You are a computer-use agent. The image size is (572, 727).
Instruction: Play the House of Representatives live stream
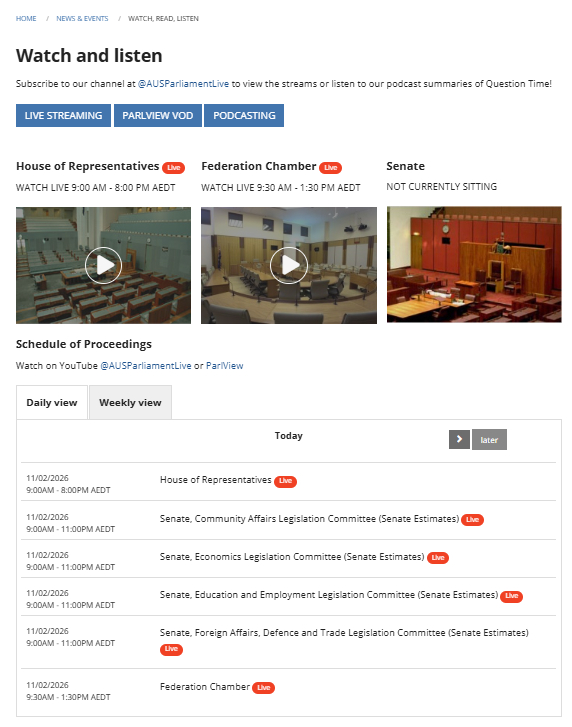point(103,265)
